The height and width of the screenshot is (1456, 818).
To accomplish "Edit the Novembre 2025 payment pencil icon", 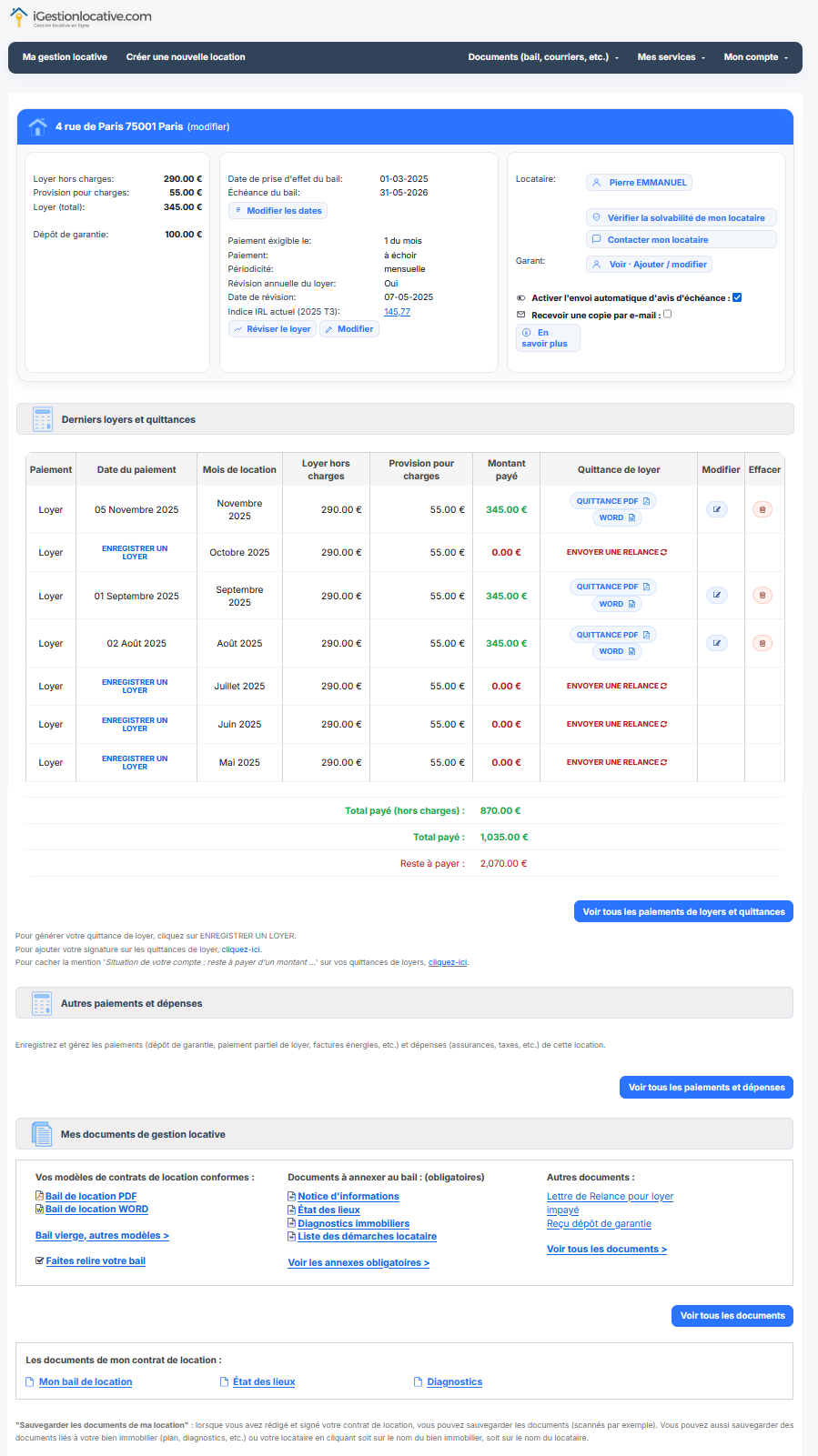I will 717,509.
